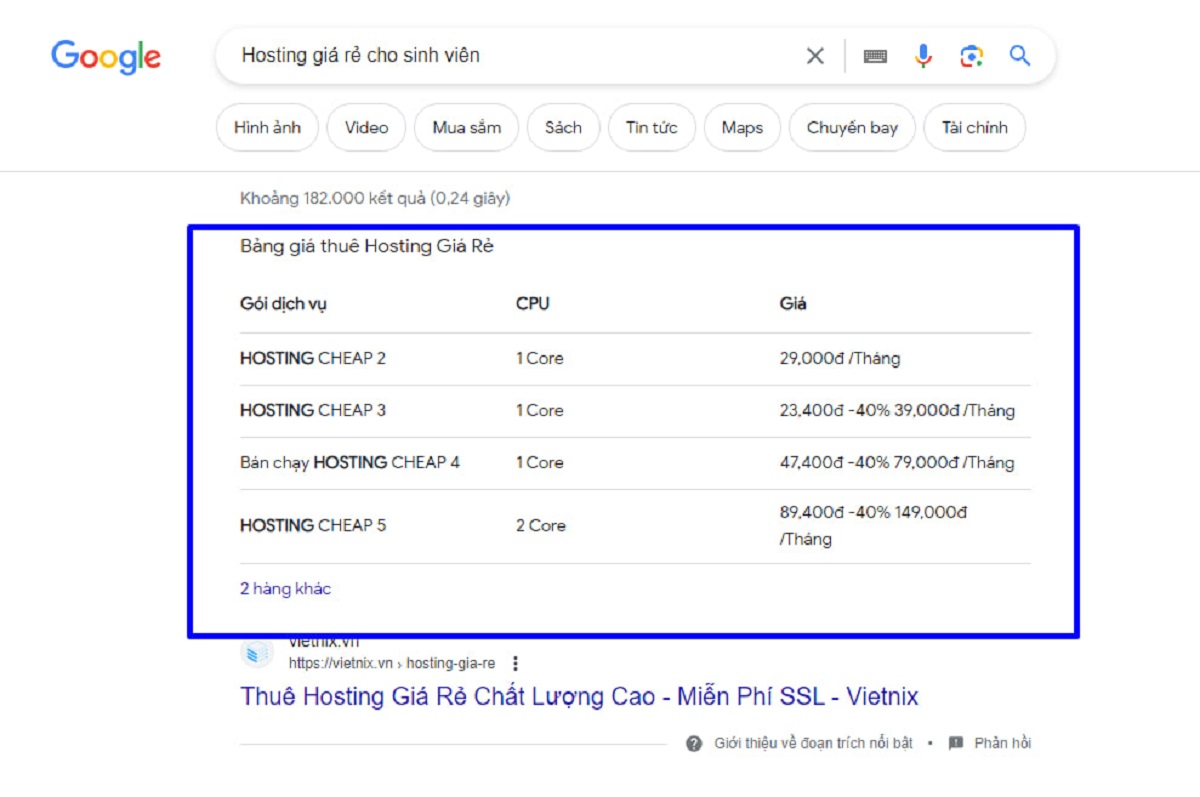
Task: Open the Google logo homepage link
Action: [x=106, y=57]
